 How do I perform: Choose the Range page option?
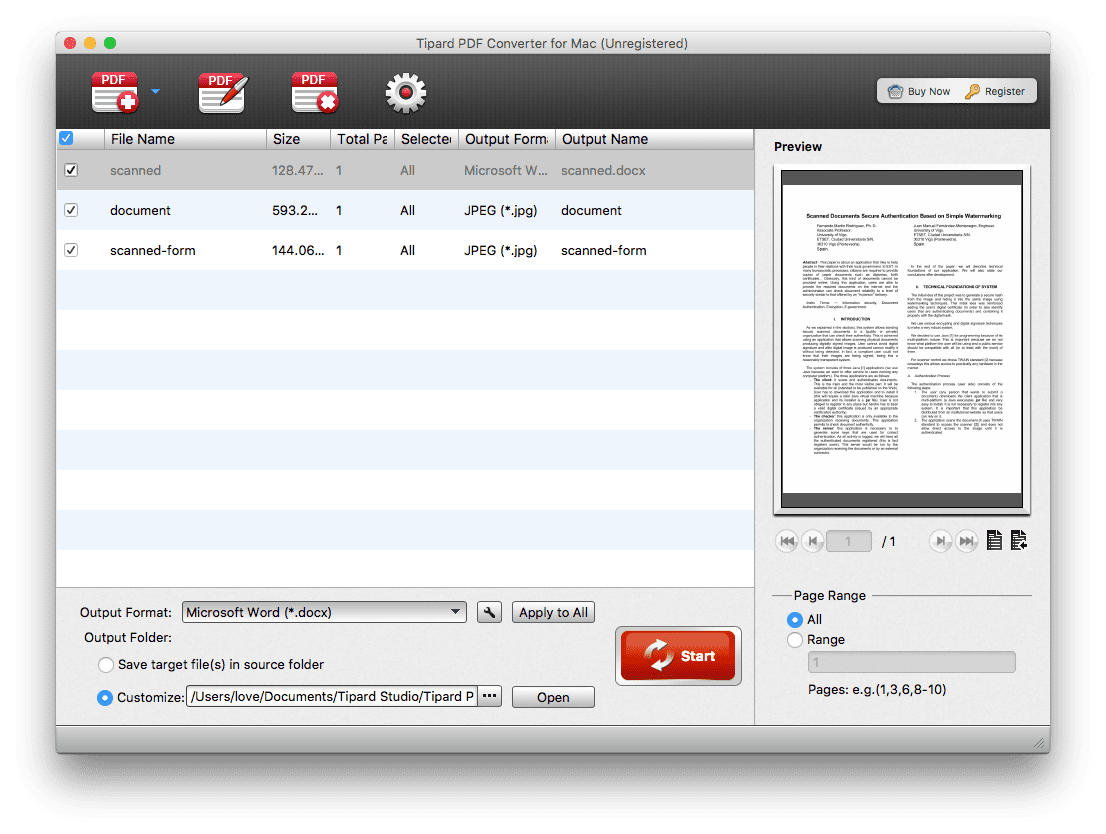point(795,639)
